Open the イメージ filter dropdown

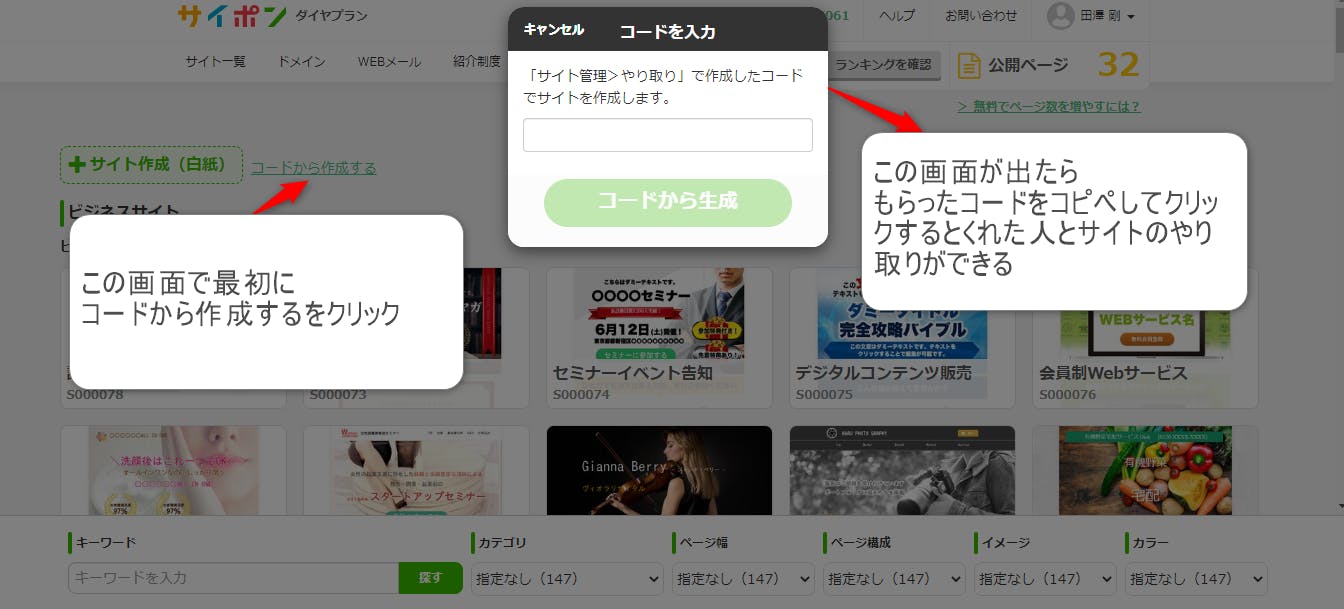click(1045, 578)
